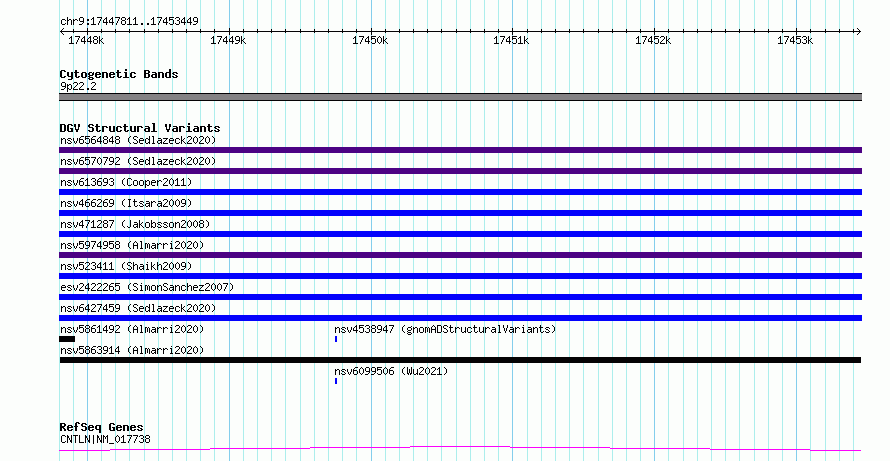The height and width of the screenshot is (461, 890).
Task: Click the blue bar under nsv613693
Action: click(x=460, y=192)
